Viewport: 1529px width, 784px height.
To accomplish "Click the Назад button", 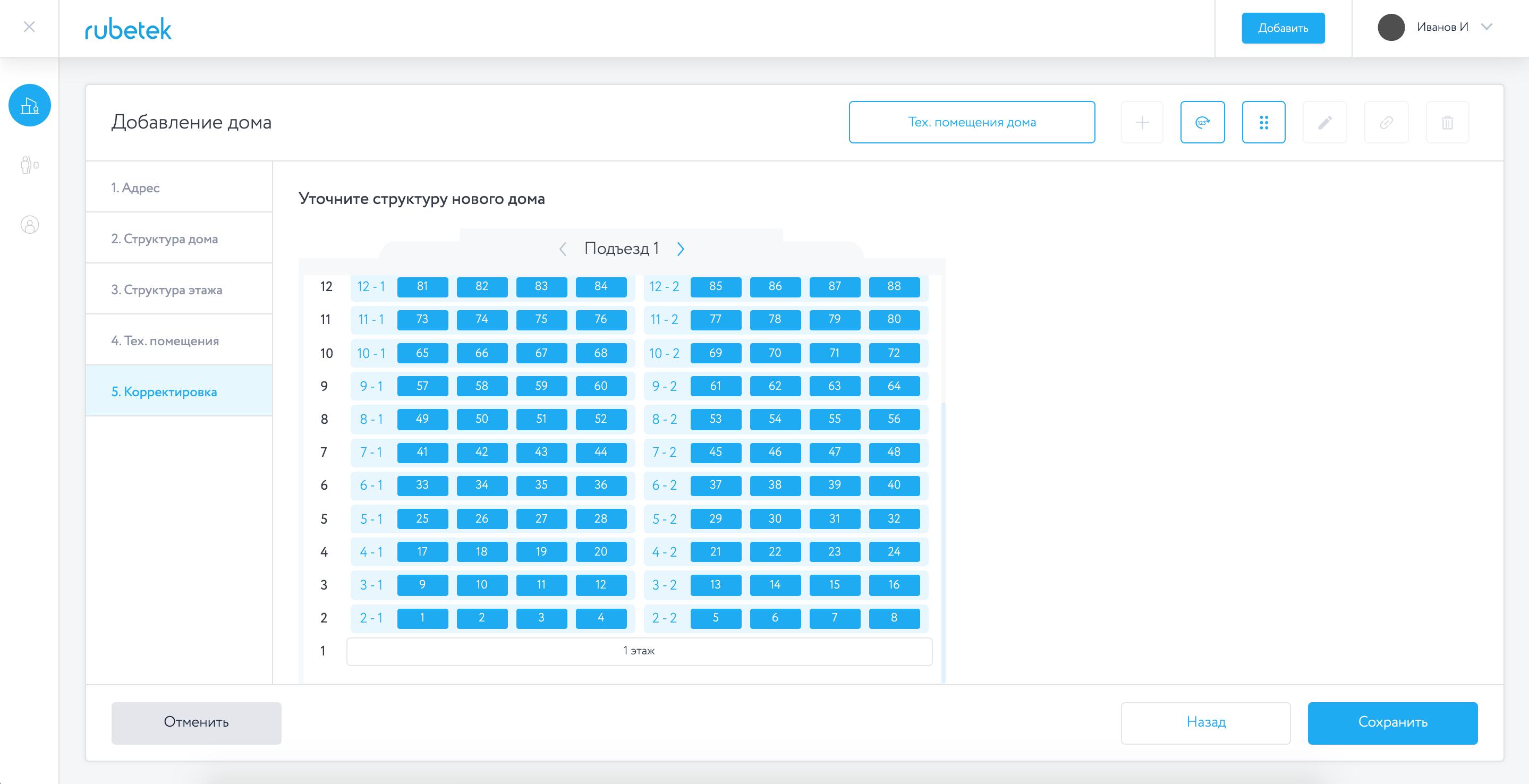I will point(1205,723).
